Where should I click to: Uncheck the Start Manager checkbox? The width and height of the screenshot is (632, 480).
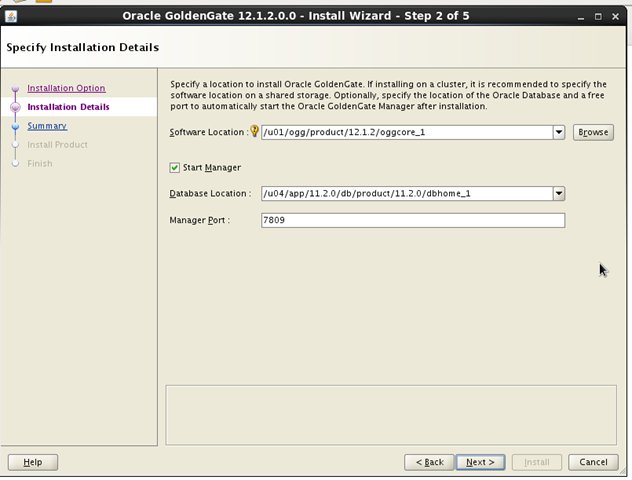click(x=175, y=168)
